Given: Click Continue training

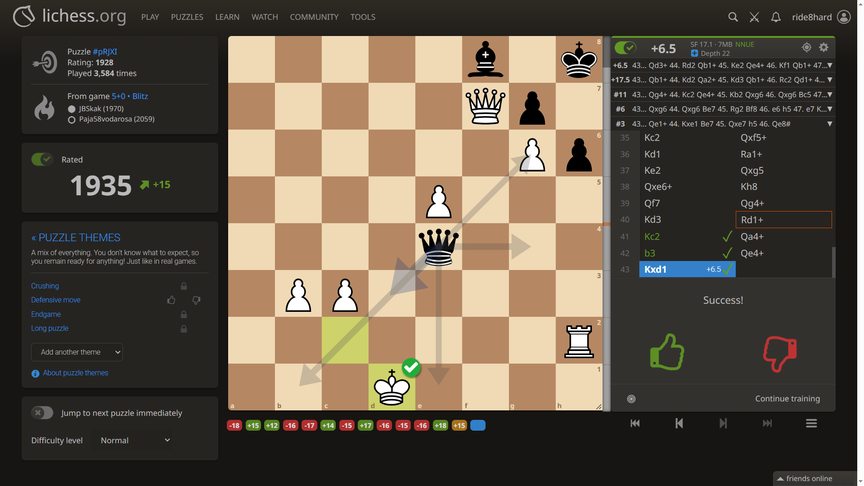Looking at the screenshot, I should 787,398.
